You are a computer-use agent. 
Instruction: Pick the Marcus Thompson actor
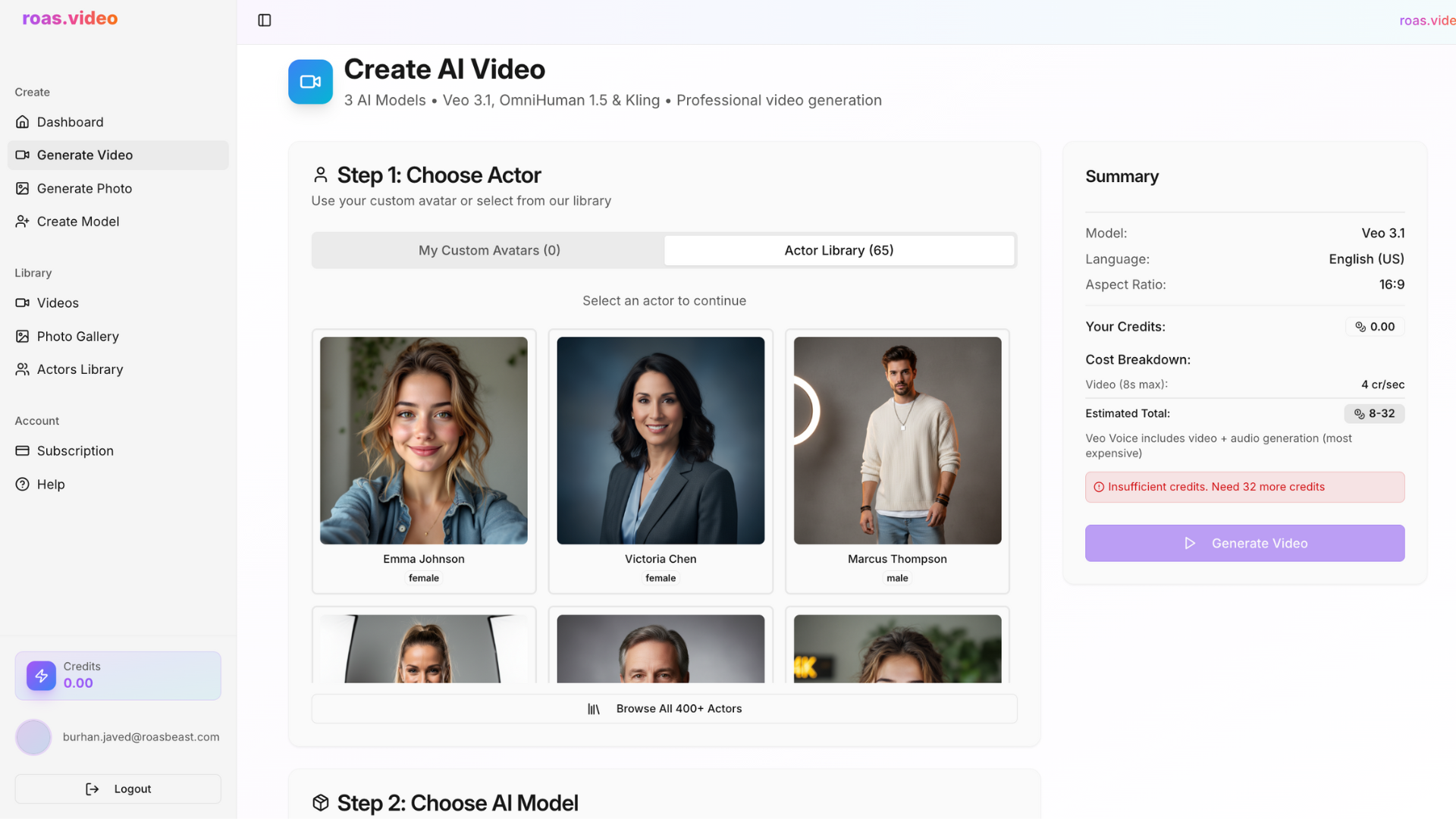click(x=897, y=460)
